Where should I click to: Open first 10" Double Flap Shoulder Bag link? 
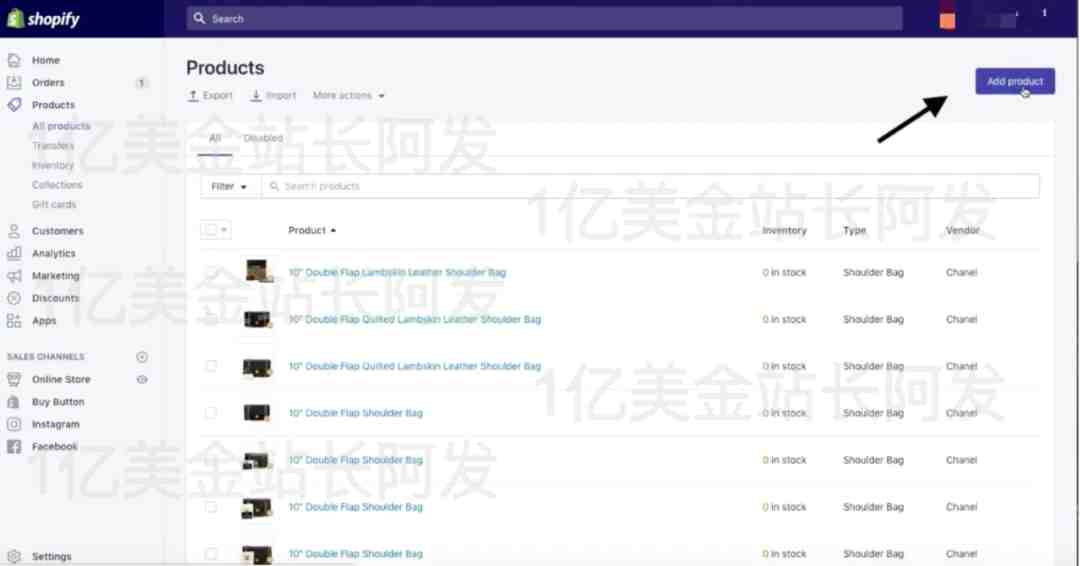coord(355,413)
